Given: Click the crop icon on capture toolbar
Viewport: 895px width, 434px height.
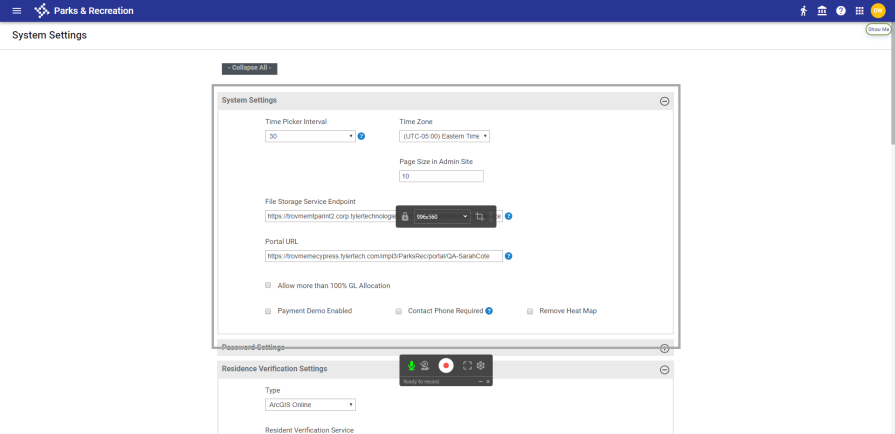Looking at the screenshot, I should tap(480, 217).
